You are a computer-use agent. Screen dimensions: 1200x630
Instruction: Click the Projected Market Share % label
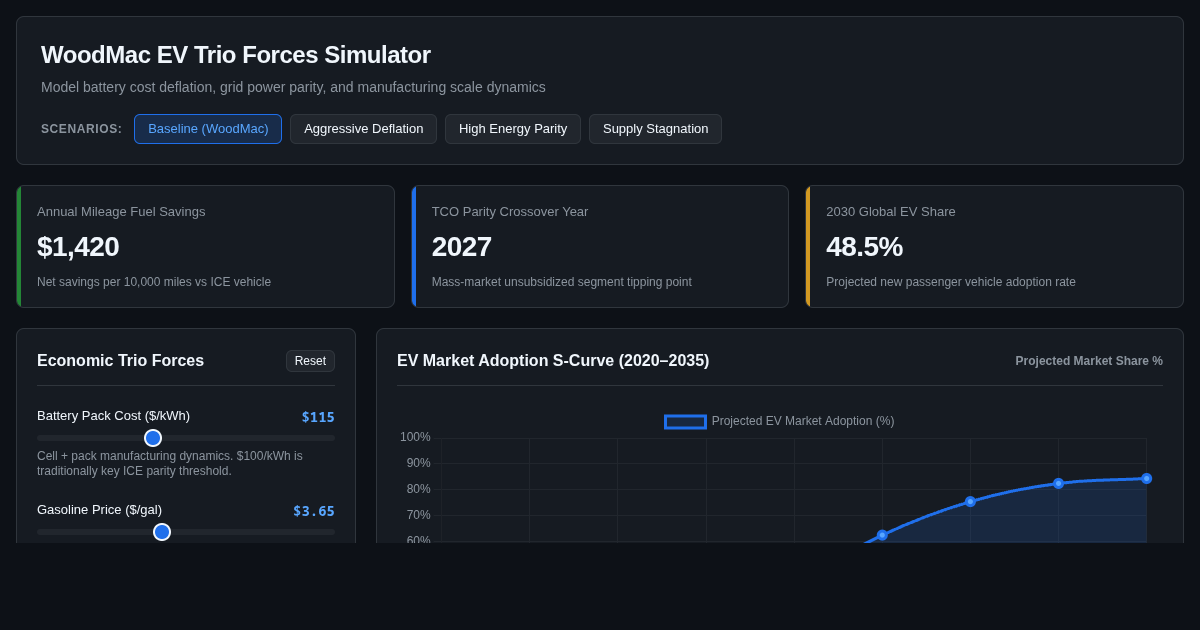(x=1089, y=361)
